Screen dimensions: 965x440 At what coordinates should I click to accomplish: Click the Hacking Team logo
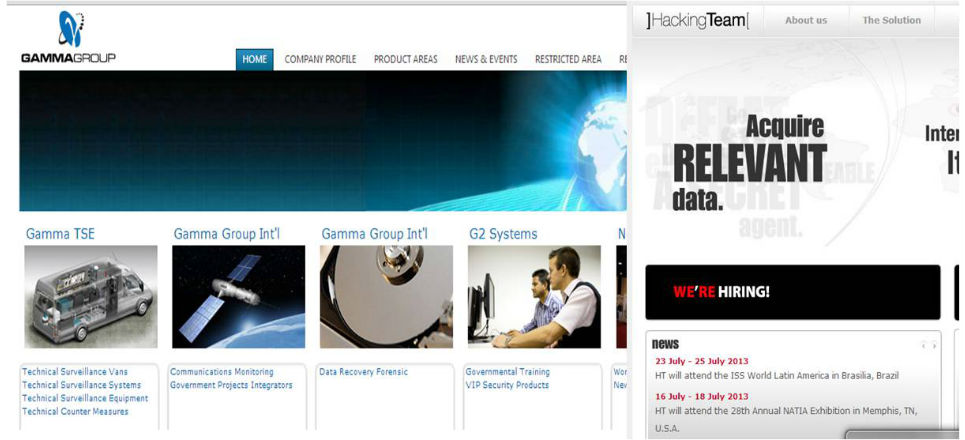coord(697,20)
